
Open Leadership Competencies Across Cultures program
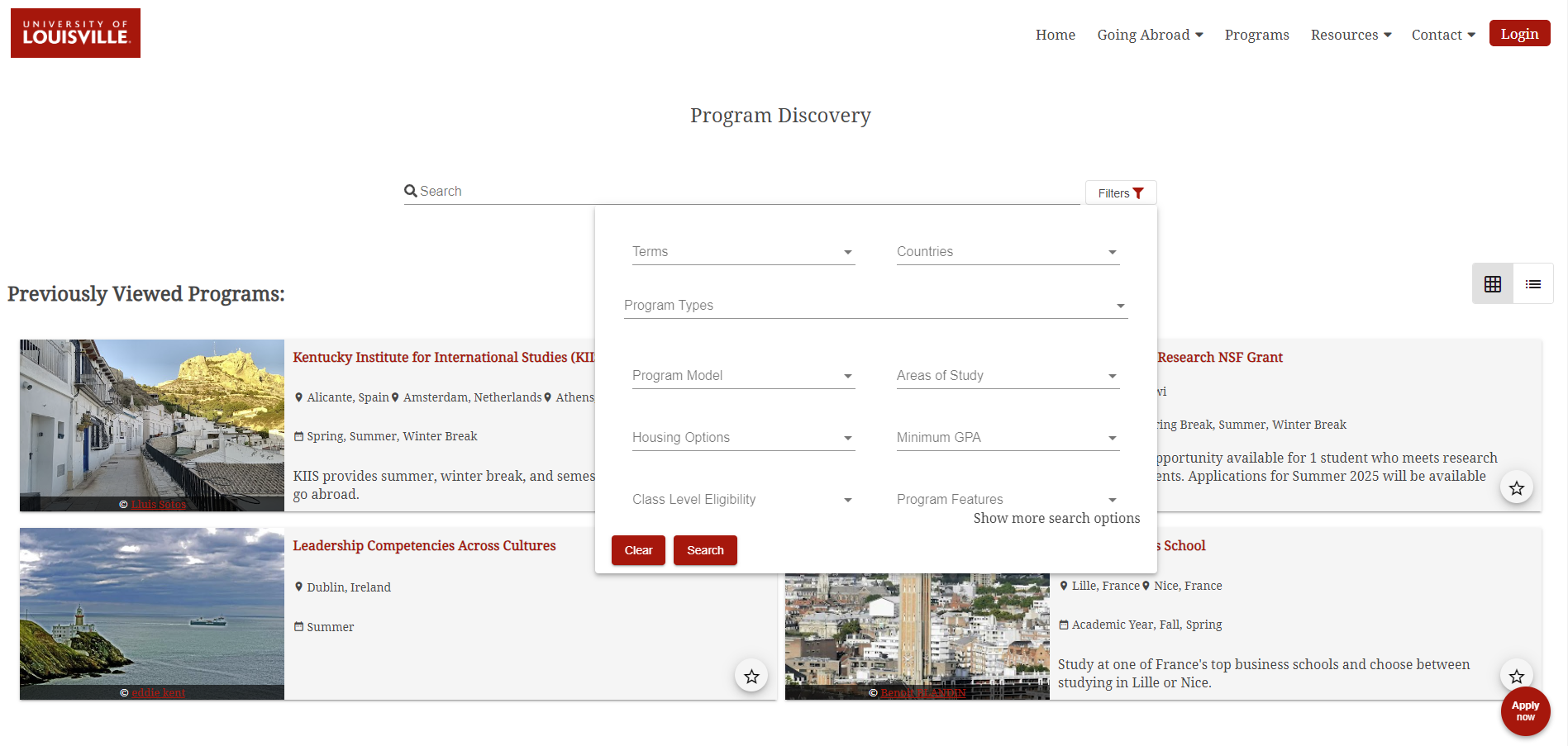tap(424, 545)
